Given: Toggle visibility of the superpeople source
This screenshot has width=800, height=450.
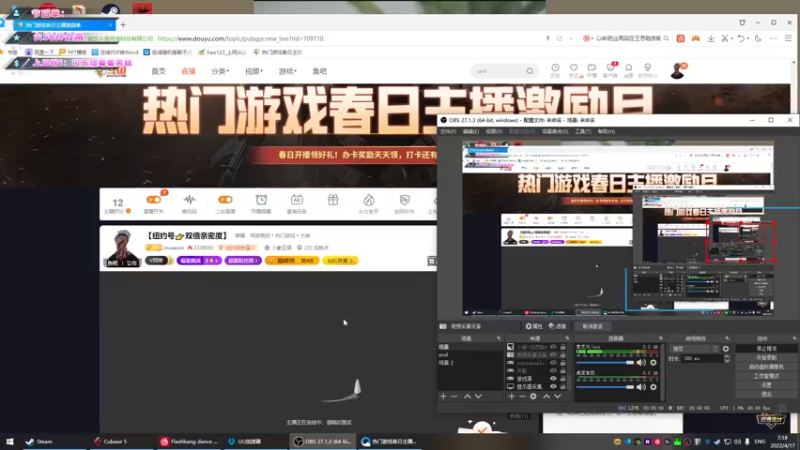Looking at the screenshot, I should click(553, 363).
